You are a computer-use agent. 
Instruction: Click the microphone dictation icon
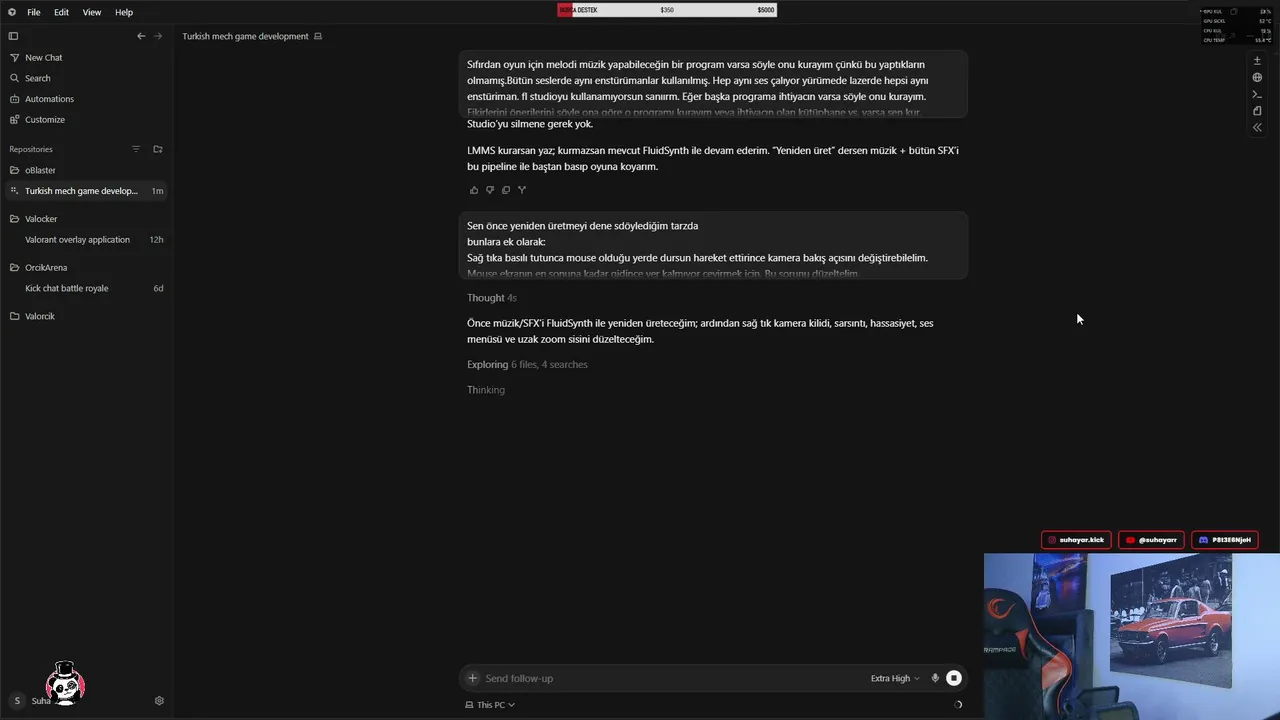936,678
